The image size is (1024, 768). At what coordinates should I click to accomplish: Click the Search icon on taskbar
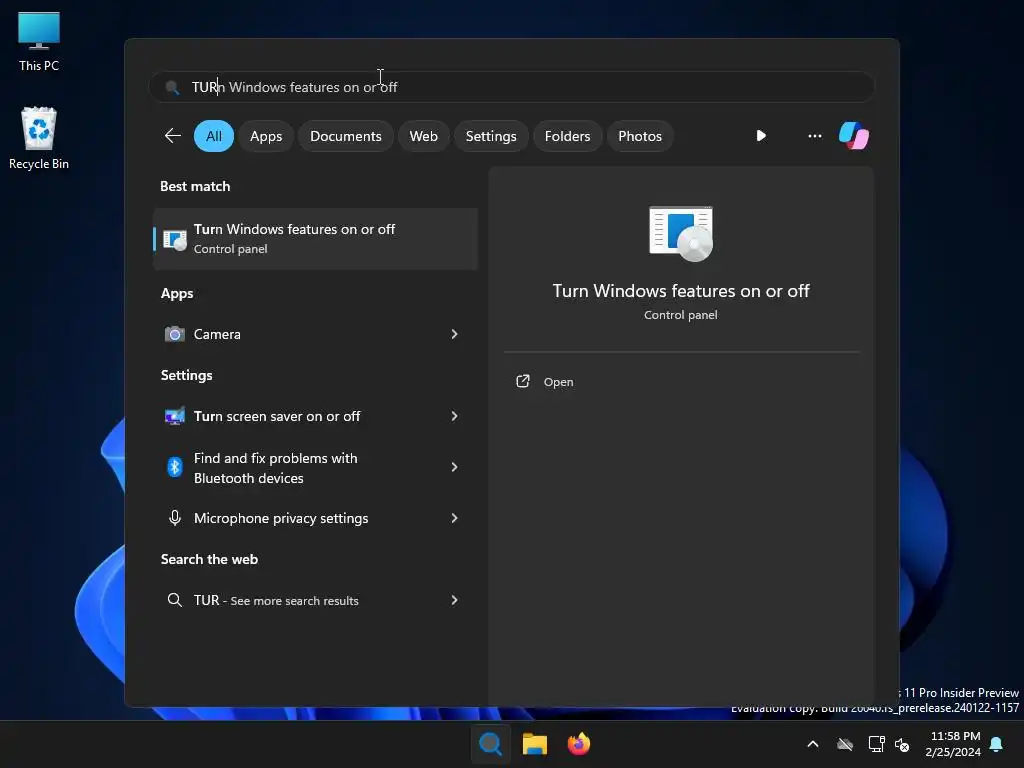click(x=490, y=744)
